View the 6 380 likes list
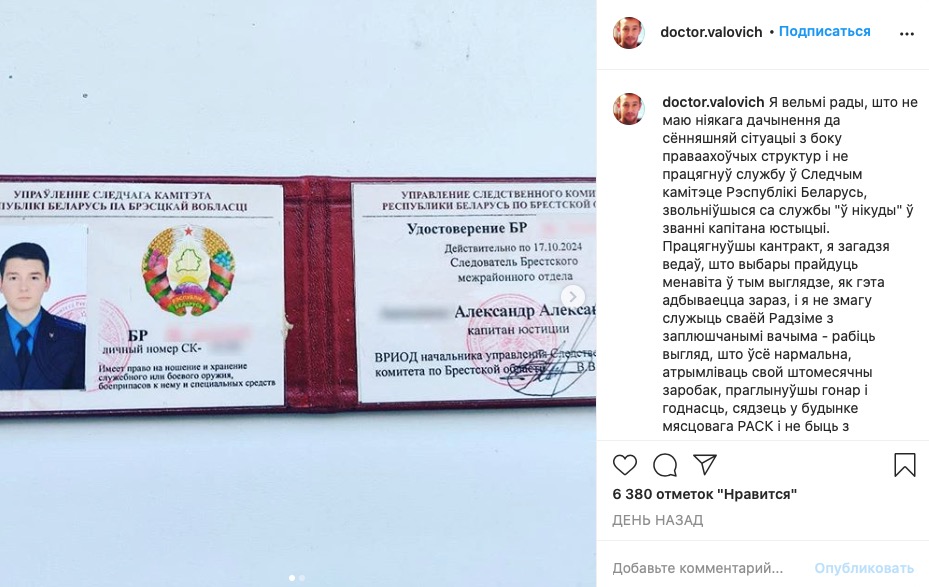This screenshot has width=929, height=587. coord(704,494)
